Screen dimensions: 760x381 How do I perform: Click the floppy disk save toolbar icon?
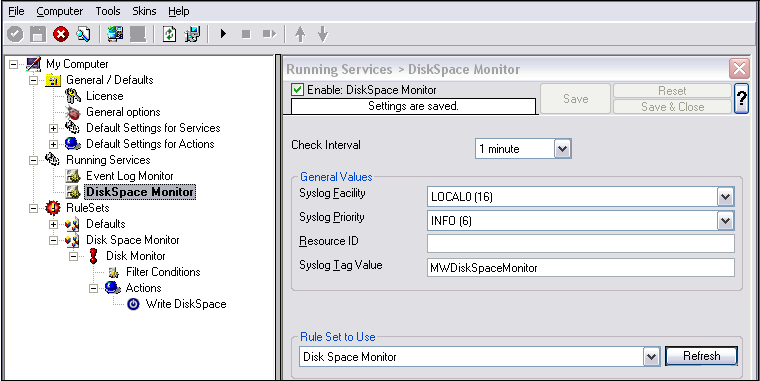pyautogui.click(x=38, y=34)
